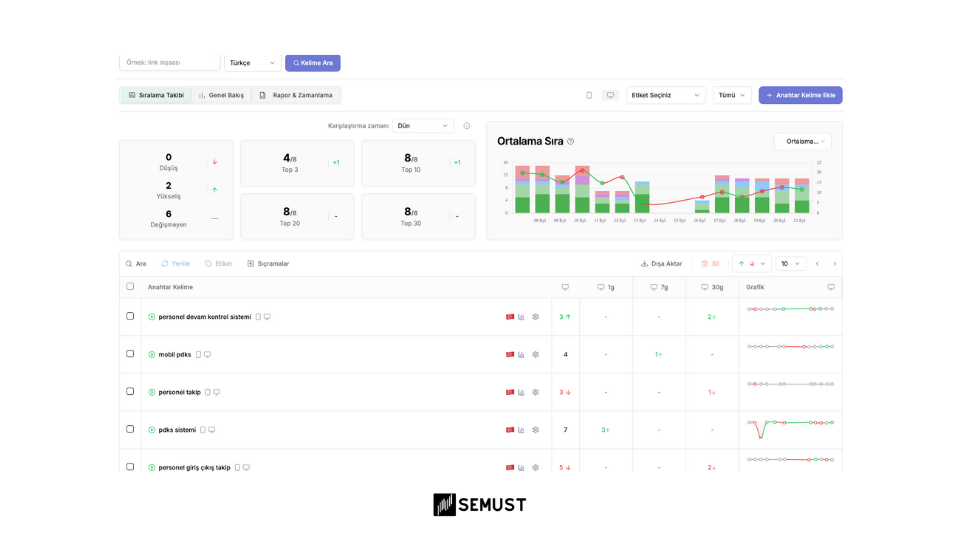
Task: Switch to the Genel Bakış tab
Action: [x=221, y=95]
